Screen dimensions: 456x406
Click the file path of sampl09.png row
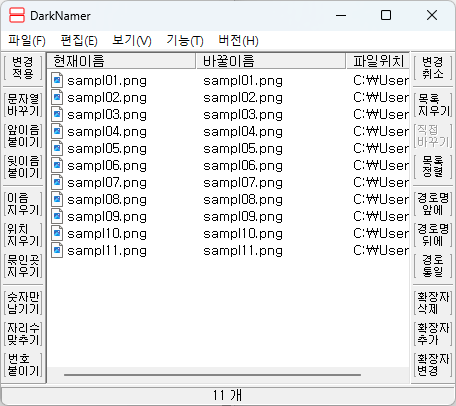381,217
